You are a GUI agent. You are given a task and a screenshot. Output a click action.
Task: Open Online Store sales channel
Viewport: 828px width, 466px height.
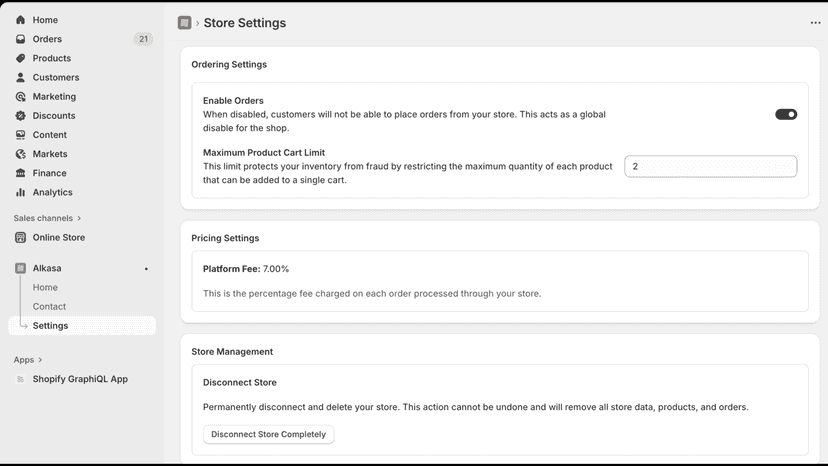pyautogui.click(x=59, y=237)
